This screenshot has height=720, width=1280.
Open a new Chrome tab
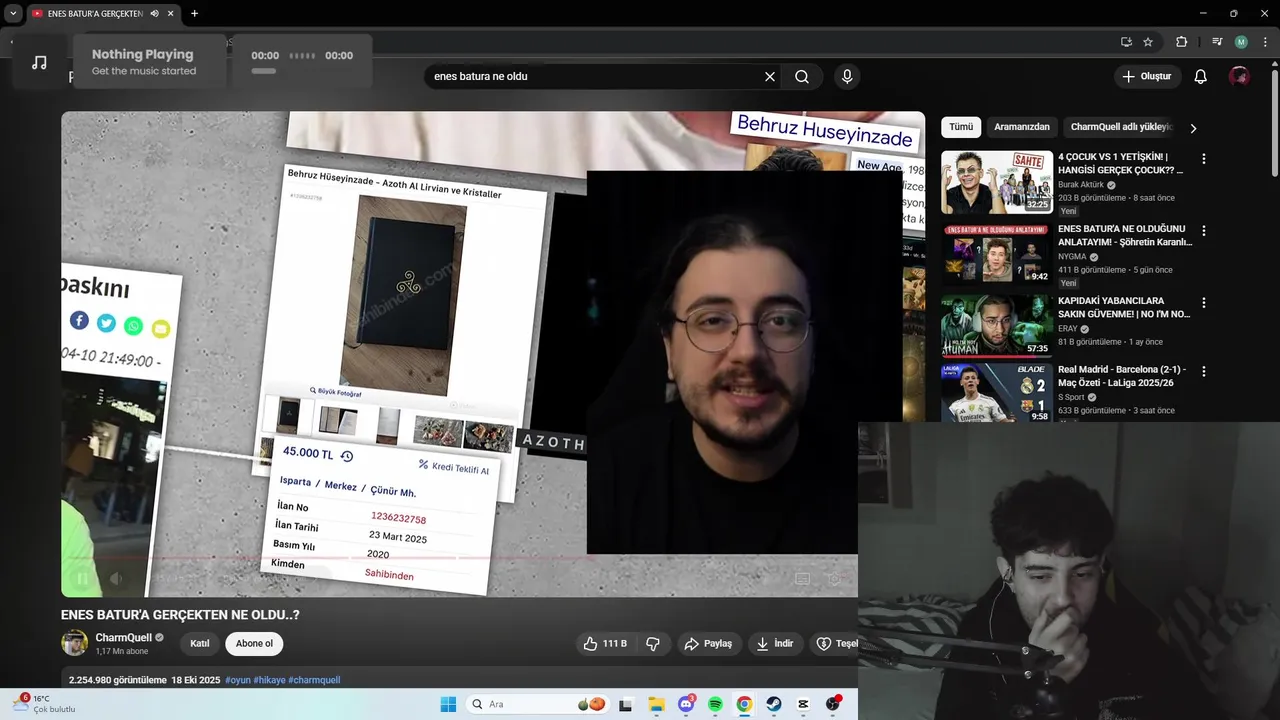194,13
